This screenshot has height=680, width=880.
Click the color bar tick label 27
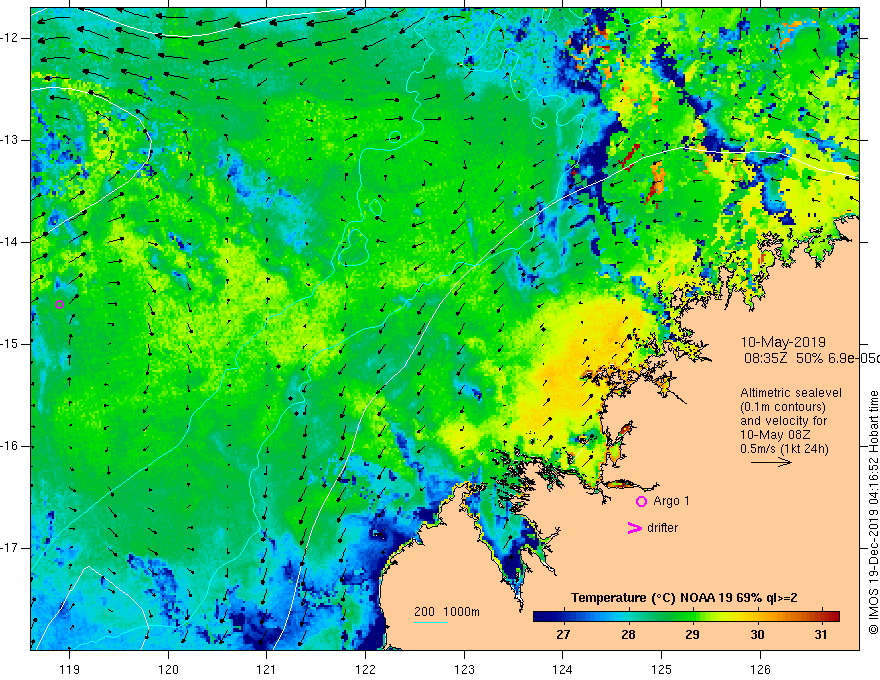pos(563,635)
